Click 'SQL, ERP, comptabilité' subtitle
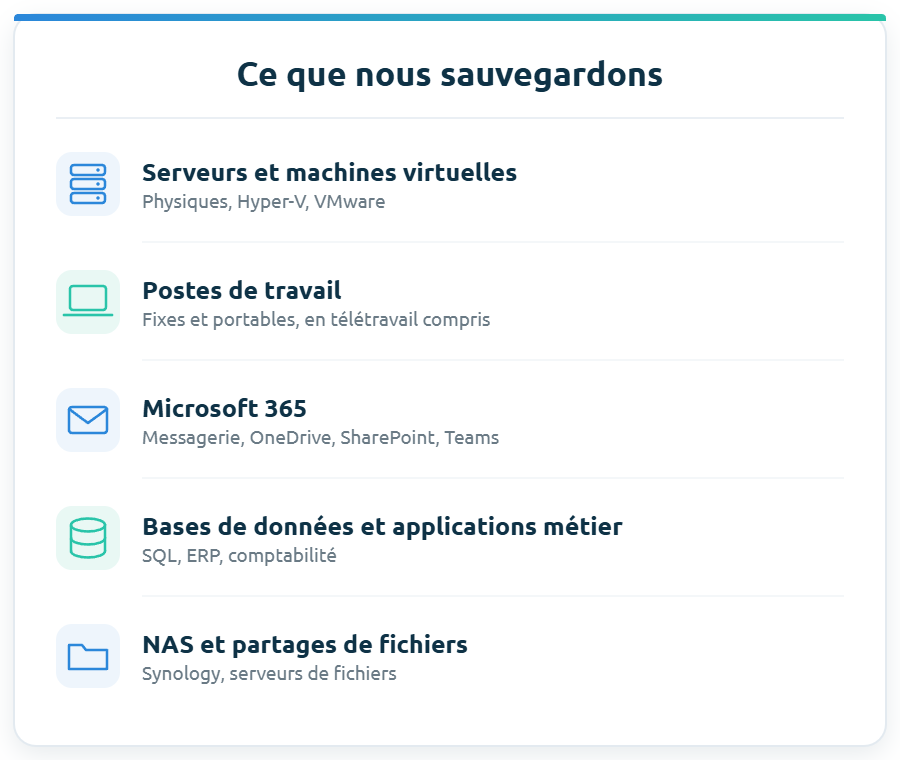 click(x=239, y=556)
